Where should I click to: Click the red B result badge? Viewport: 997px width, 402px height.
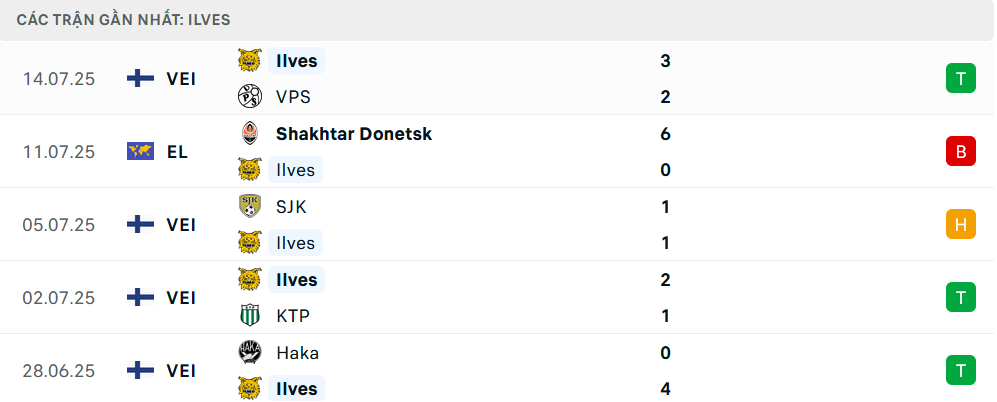[x=961, y=151]
